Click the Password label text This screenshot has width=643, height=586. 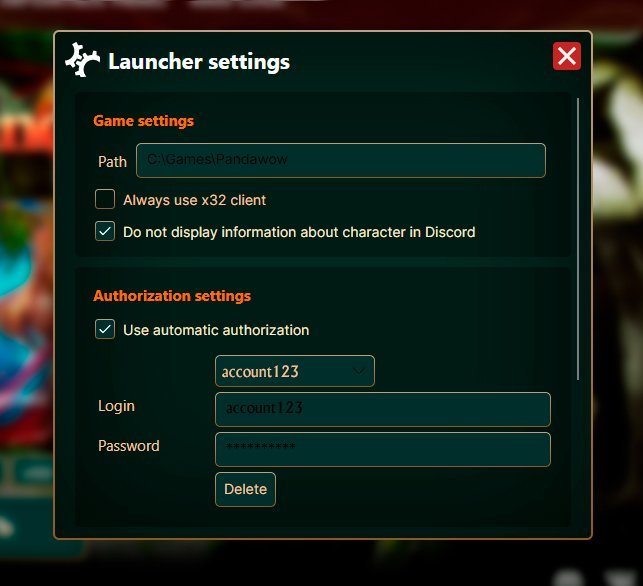point(129,446)
